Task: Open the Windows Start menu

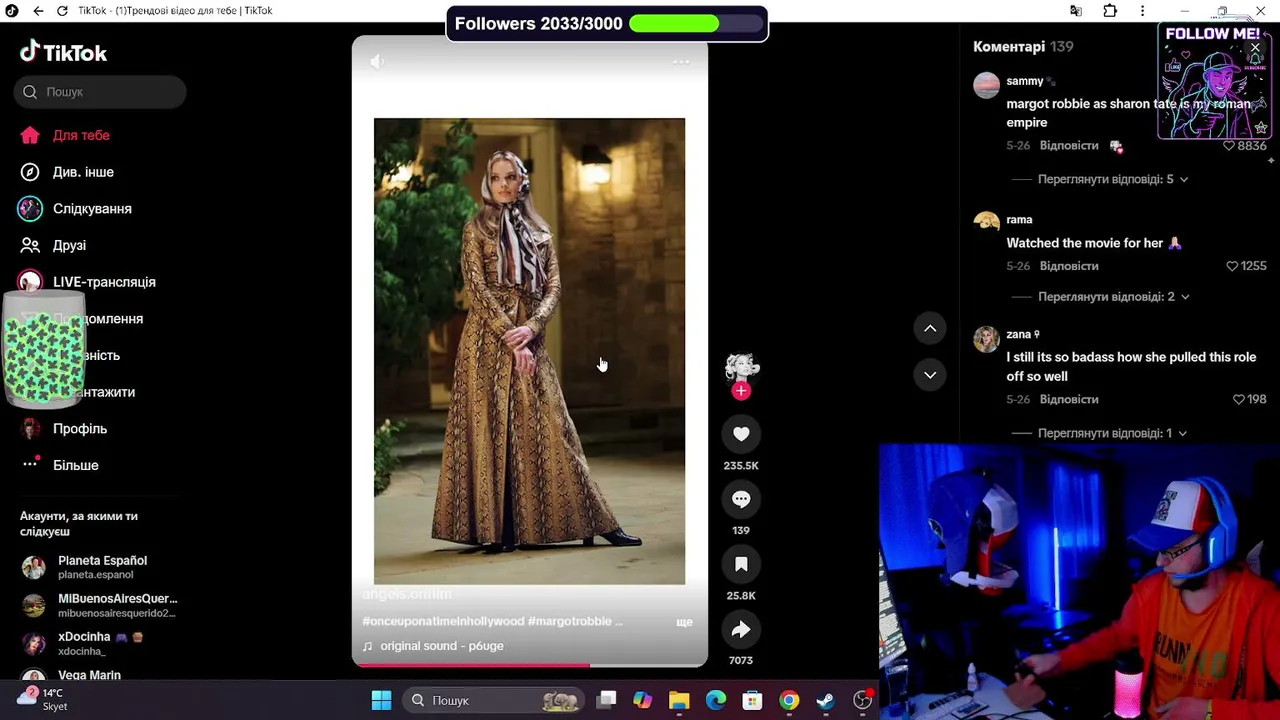Action: (x=381, y=700)
